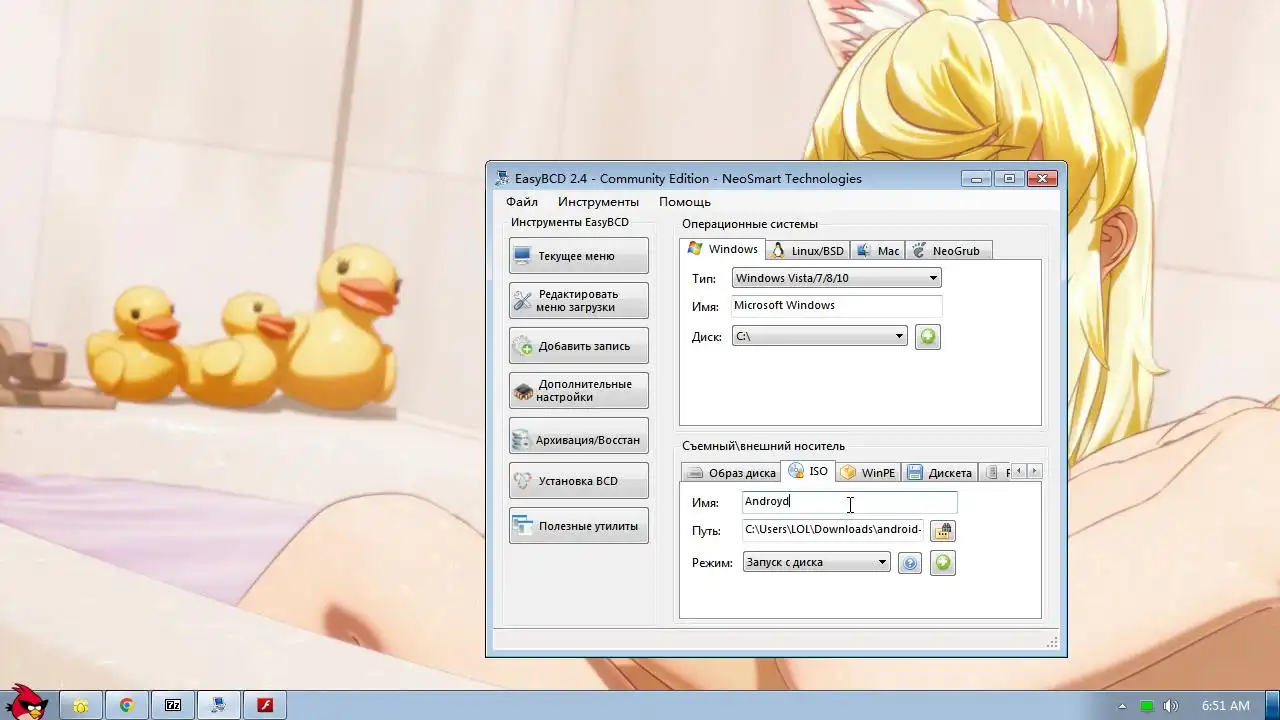Open Google Chrome from taskbar

[127, 705]
